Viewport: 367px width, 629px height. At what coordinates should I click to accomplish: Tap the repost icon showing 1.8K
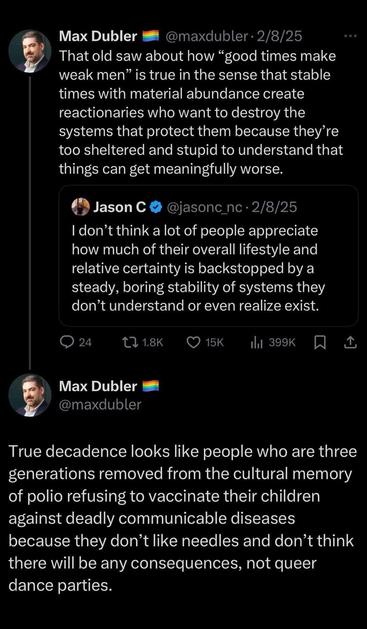tap(130, 343)
